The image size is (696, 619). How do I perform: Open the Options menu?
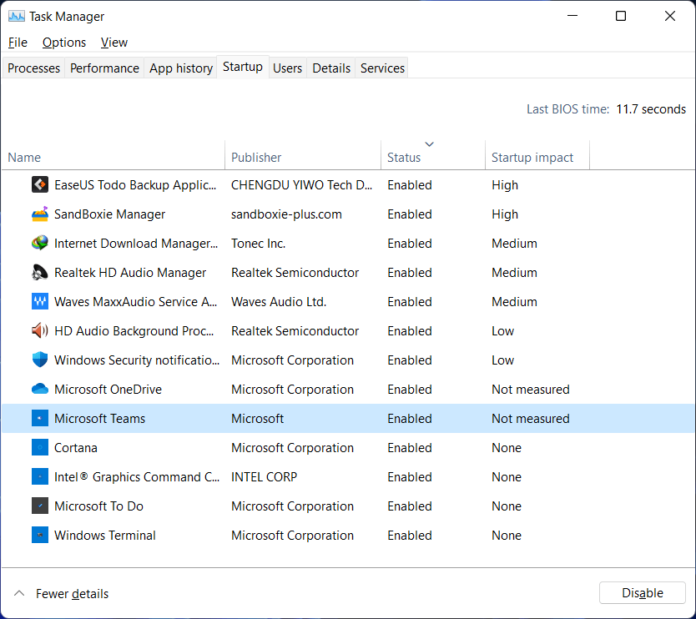coord(64,43)
